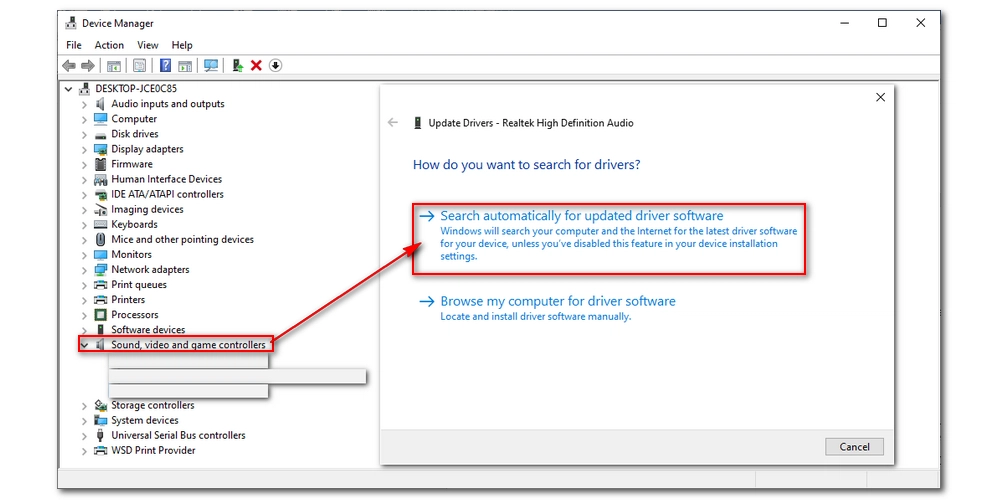The width and height of the screenshot is (1000, 500).
Task: Expand the System devices chevron
Action: click(x=84, y=420)
